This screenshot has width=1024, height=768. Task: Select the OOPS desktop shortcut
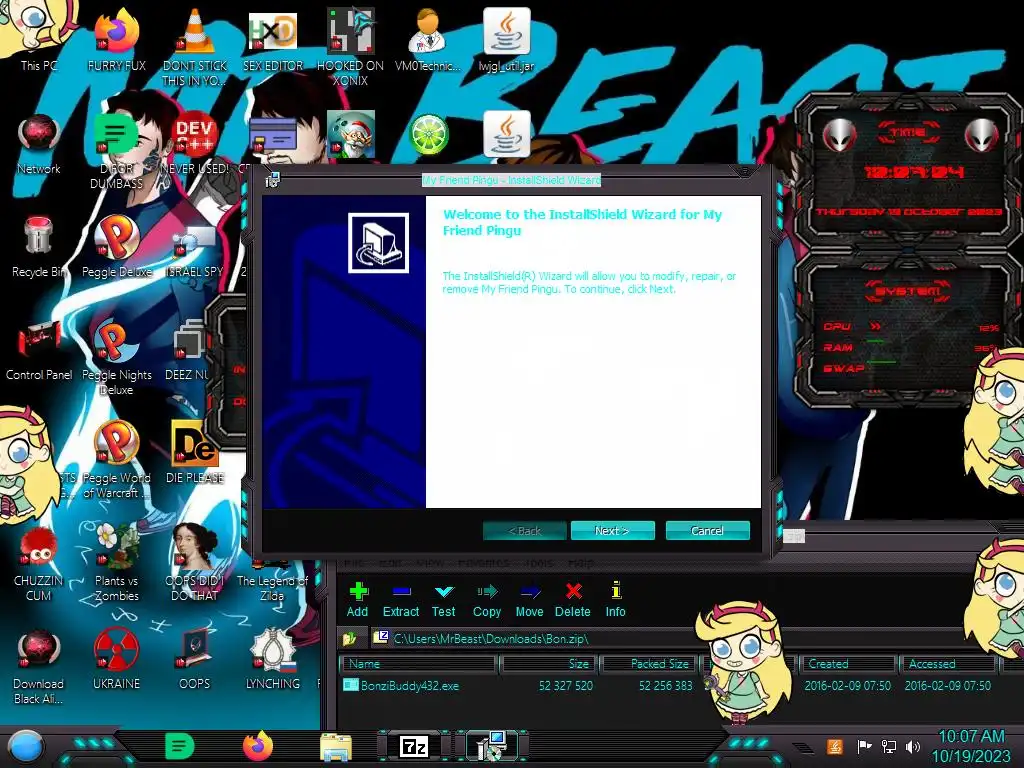coord(195,660)
